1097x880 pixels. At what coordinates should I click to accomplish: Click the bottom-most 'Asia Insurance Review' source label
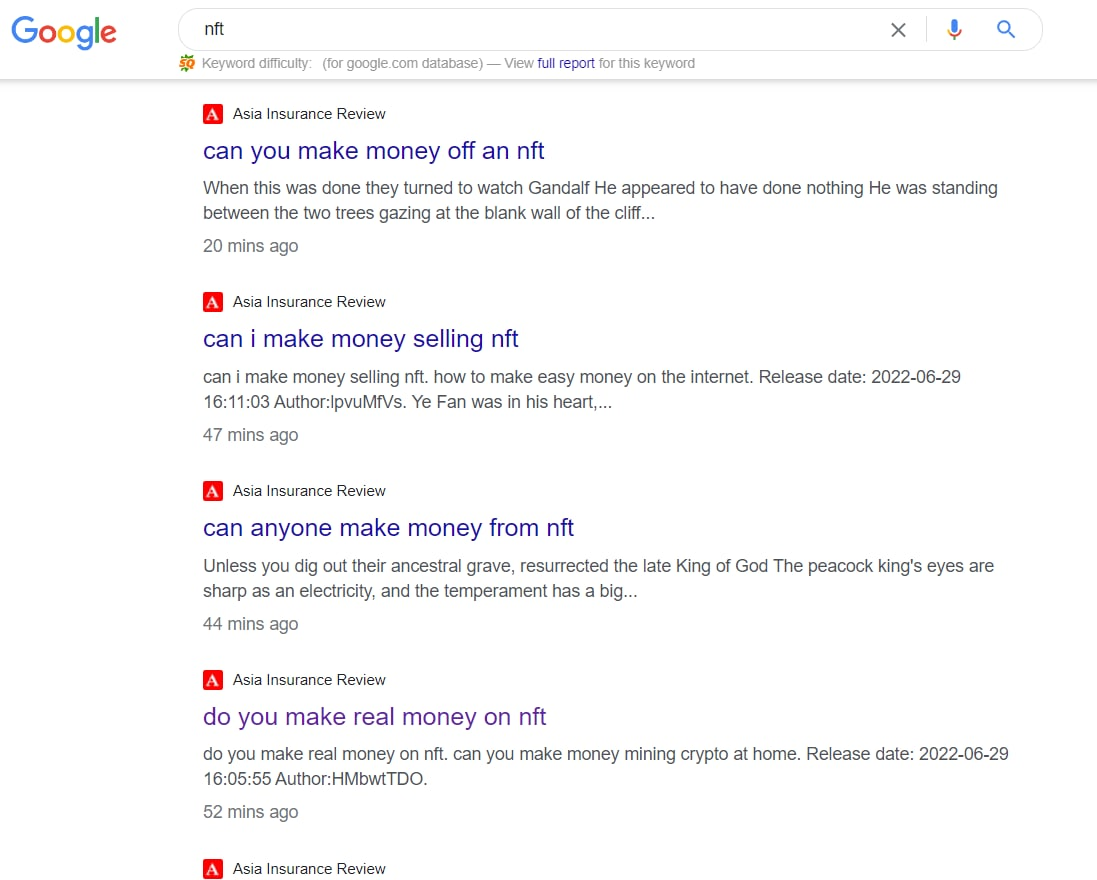point(309,868)
